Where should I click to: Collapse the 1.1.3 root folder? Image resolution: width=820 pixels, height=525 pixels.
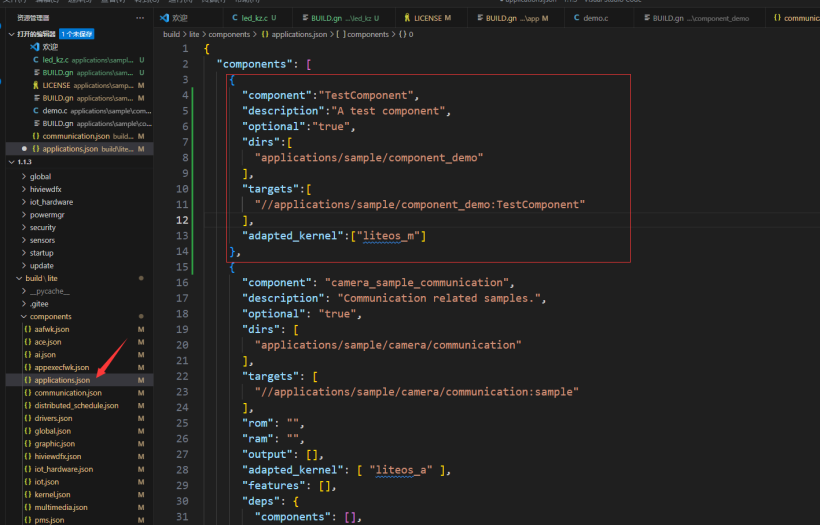[x=12, y=162]
